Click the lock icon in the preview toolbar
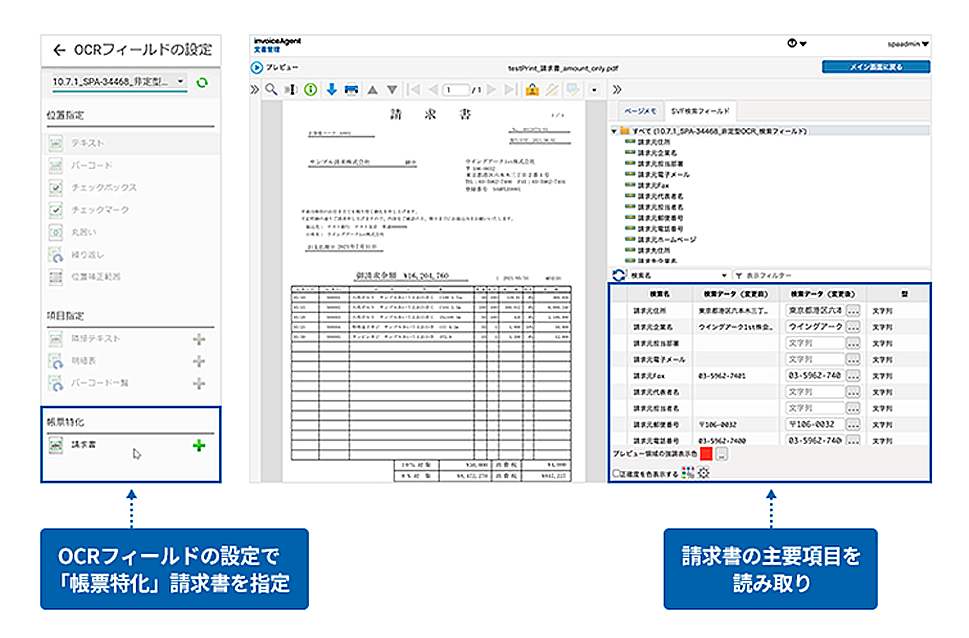Screen dimensions: 969x638 coord(532,90)
